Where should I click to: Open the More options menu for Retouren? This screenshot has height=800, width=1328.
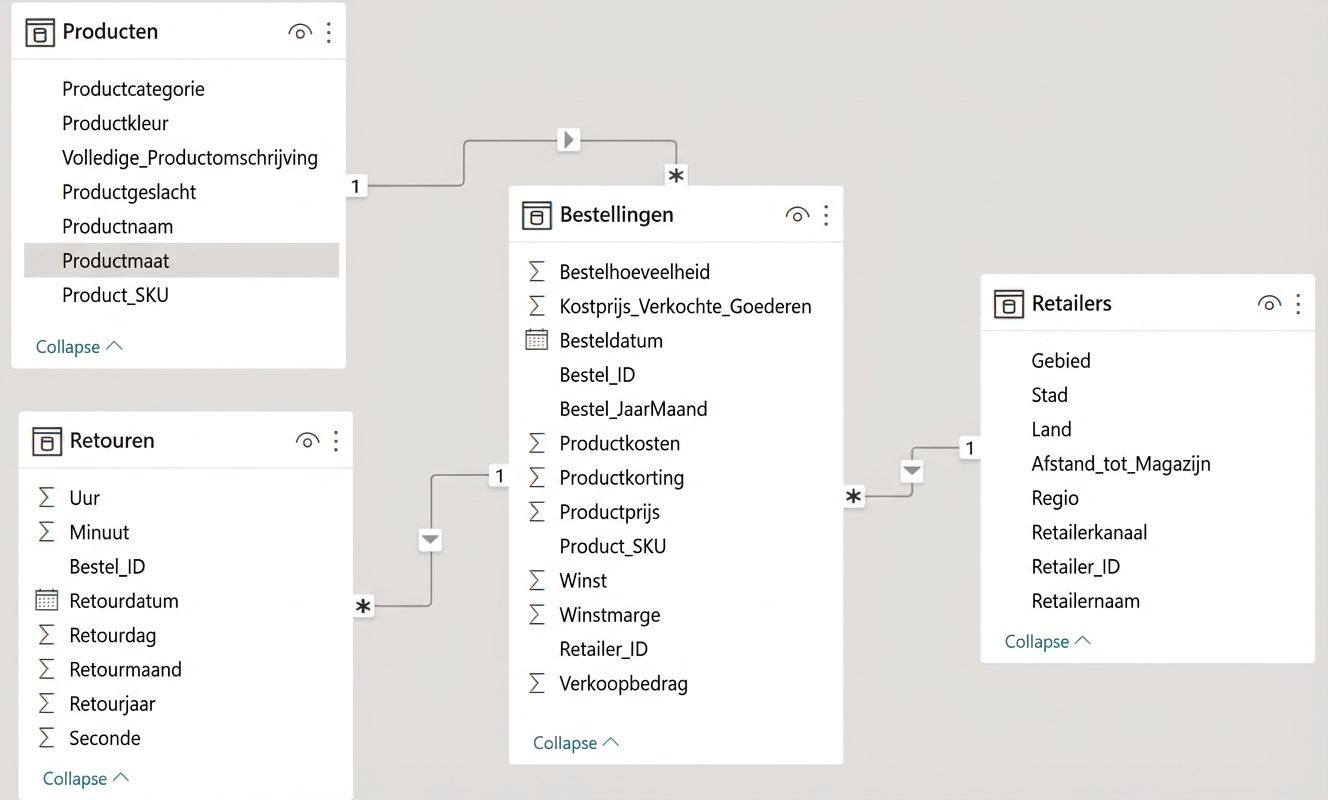click(x=336, y=440)
